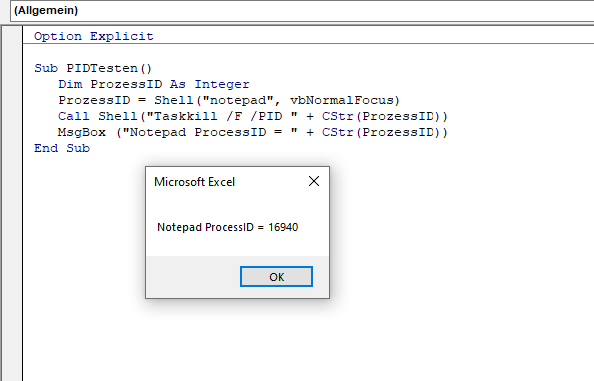
Task: Click the 'Option Explicit' code line
Action: click(x=94, y=36)
